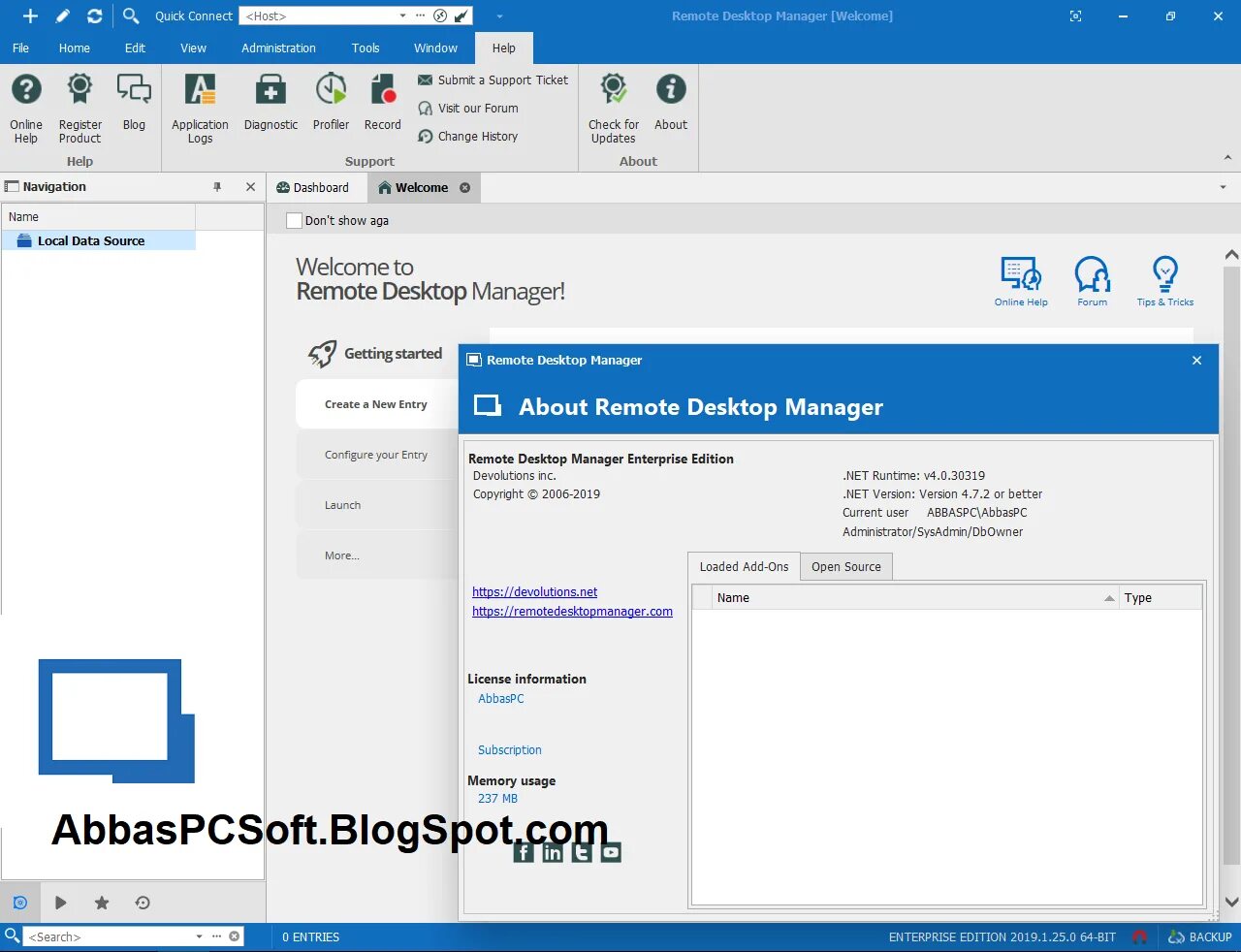Click the BACKUP status bar item
The height and width of the screenshot is (952, 1241).
(x=1199, y=936)
